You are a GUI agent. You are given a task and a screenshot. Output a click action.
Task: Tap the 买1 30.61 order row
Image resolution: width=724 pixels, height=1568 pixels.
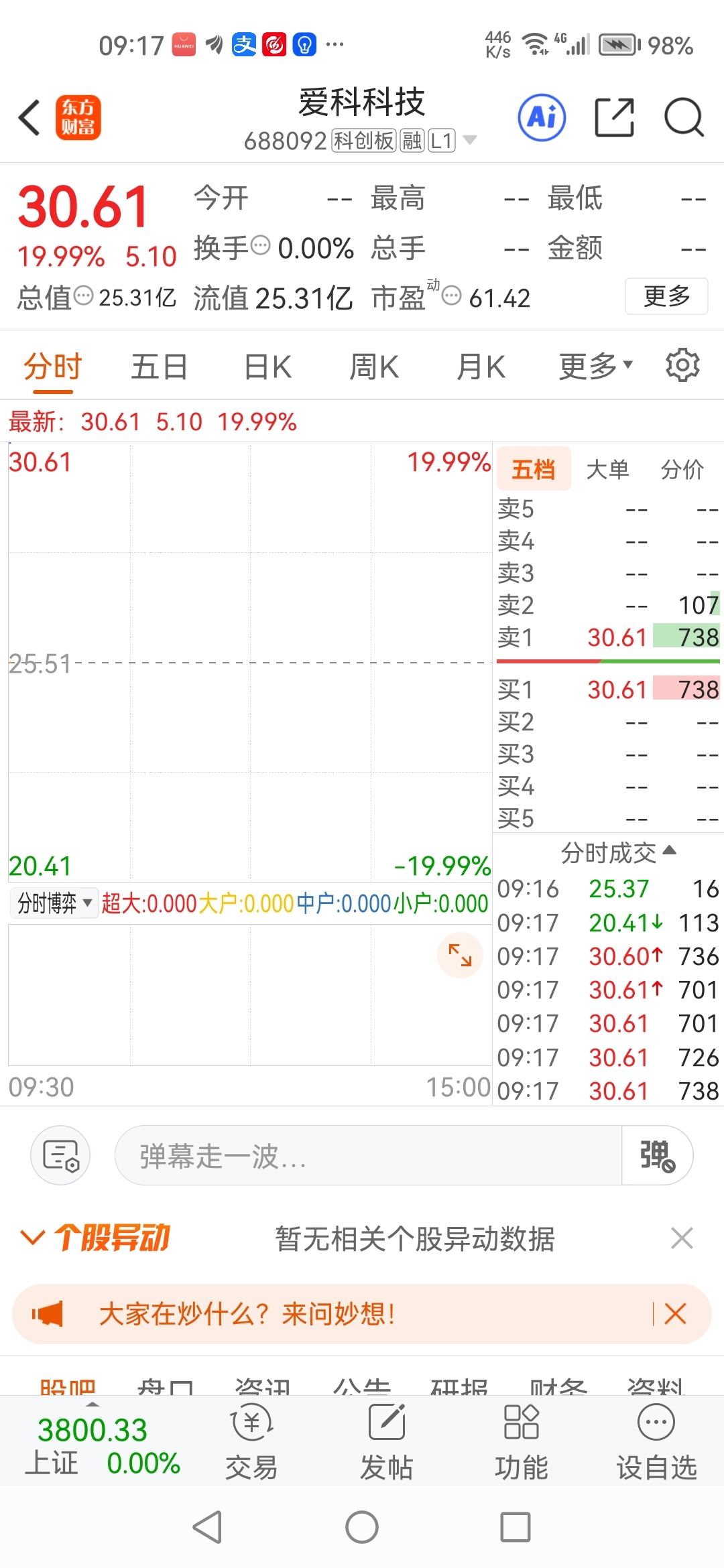pos(608,689)
